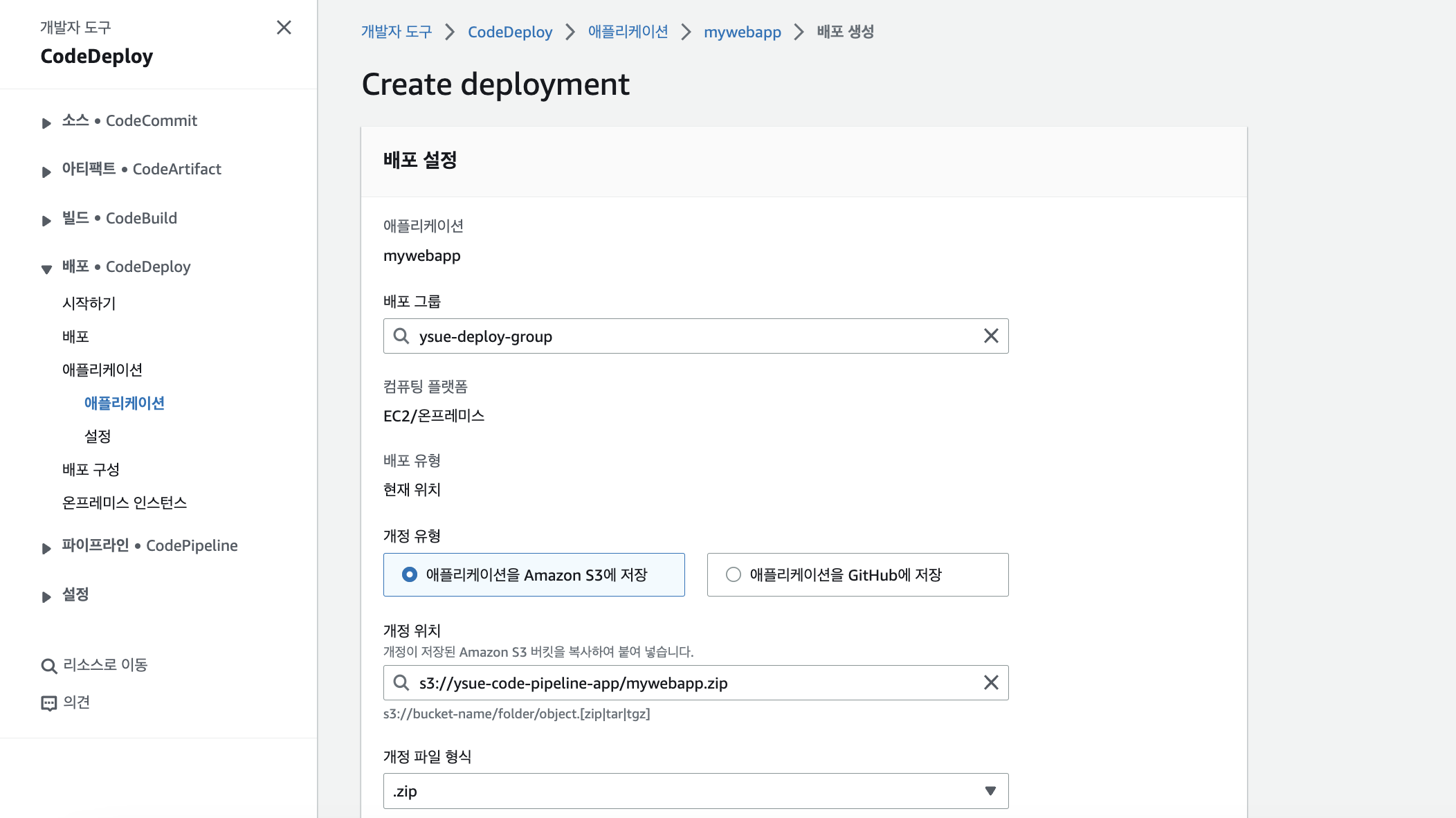Focus the 개정 위치 S3 path input
The width and height of the screenshot is (1456, 818).
[x=695, y=683]
